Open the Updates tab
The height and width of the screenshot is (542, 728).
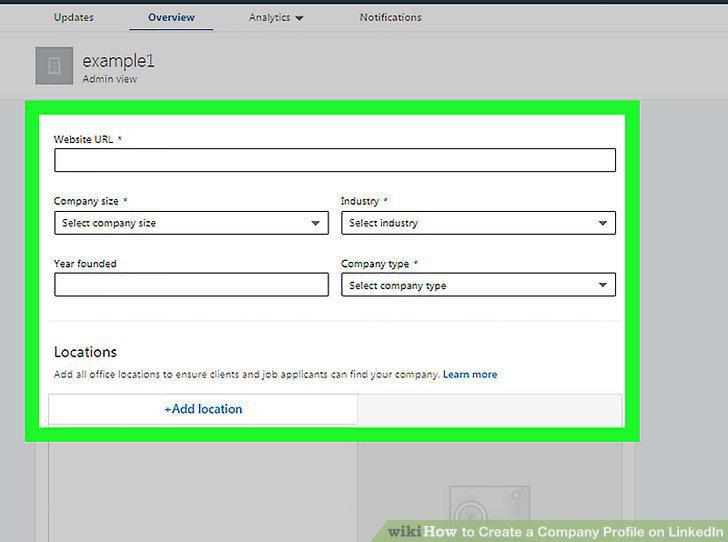[x=73, y=18]
